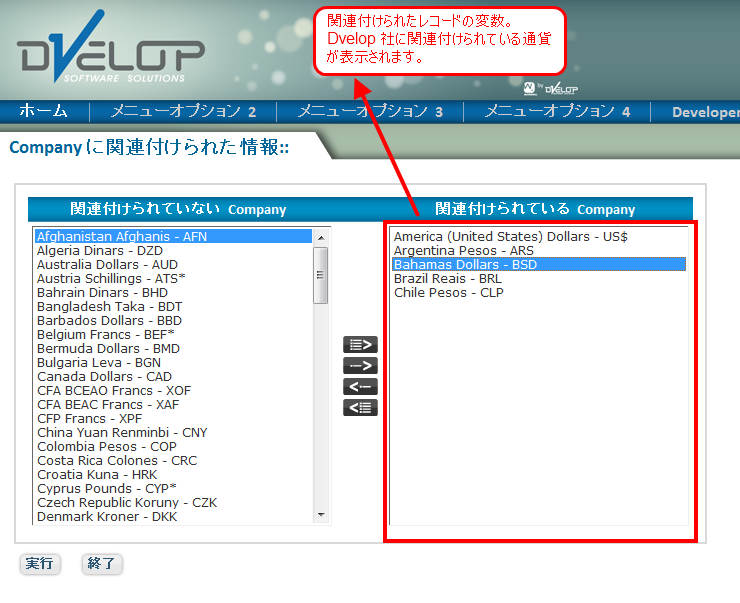Click the move-all-right arrow button
Viewport: 740px width, 603px height.
[x=360, y=345]
